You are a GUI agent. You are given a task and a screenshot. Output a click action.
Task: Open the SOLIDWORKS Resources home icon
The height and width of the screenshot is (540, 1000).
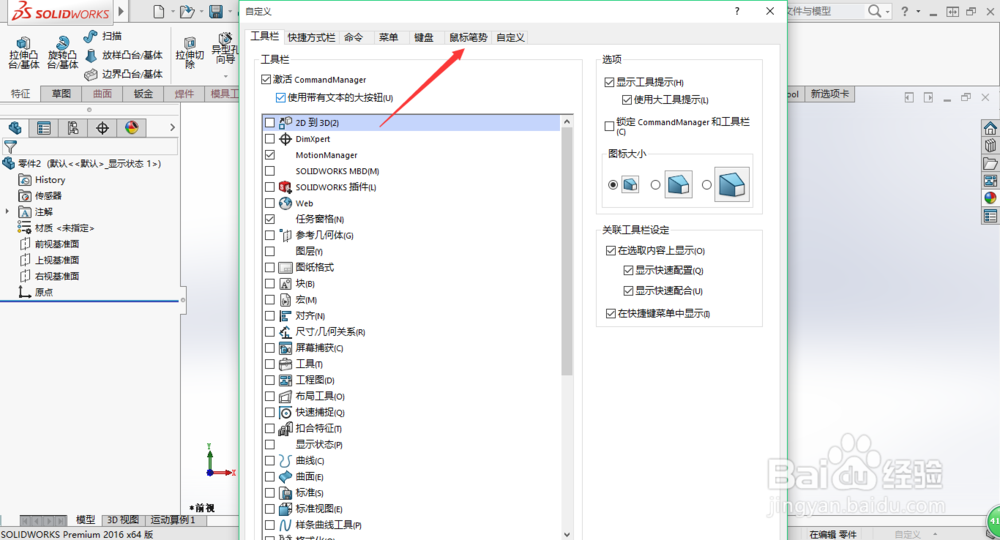tap(990, 128)
